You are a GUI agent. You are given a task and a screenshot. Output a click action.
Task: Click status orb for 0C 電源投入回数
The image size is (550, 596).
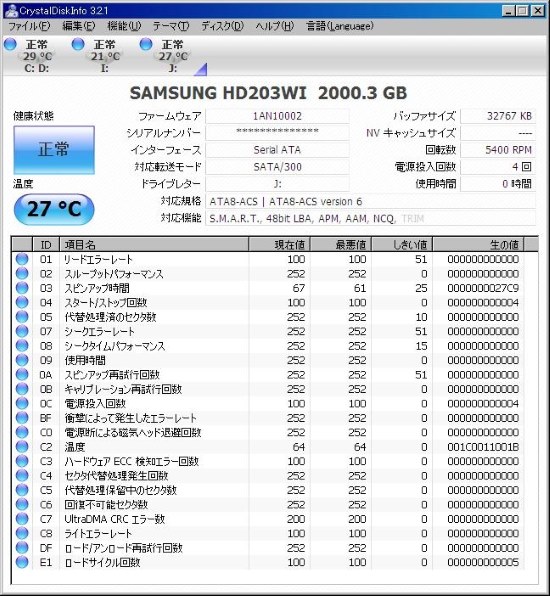pos(22,403)
